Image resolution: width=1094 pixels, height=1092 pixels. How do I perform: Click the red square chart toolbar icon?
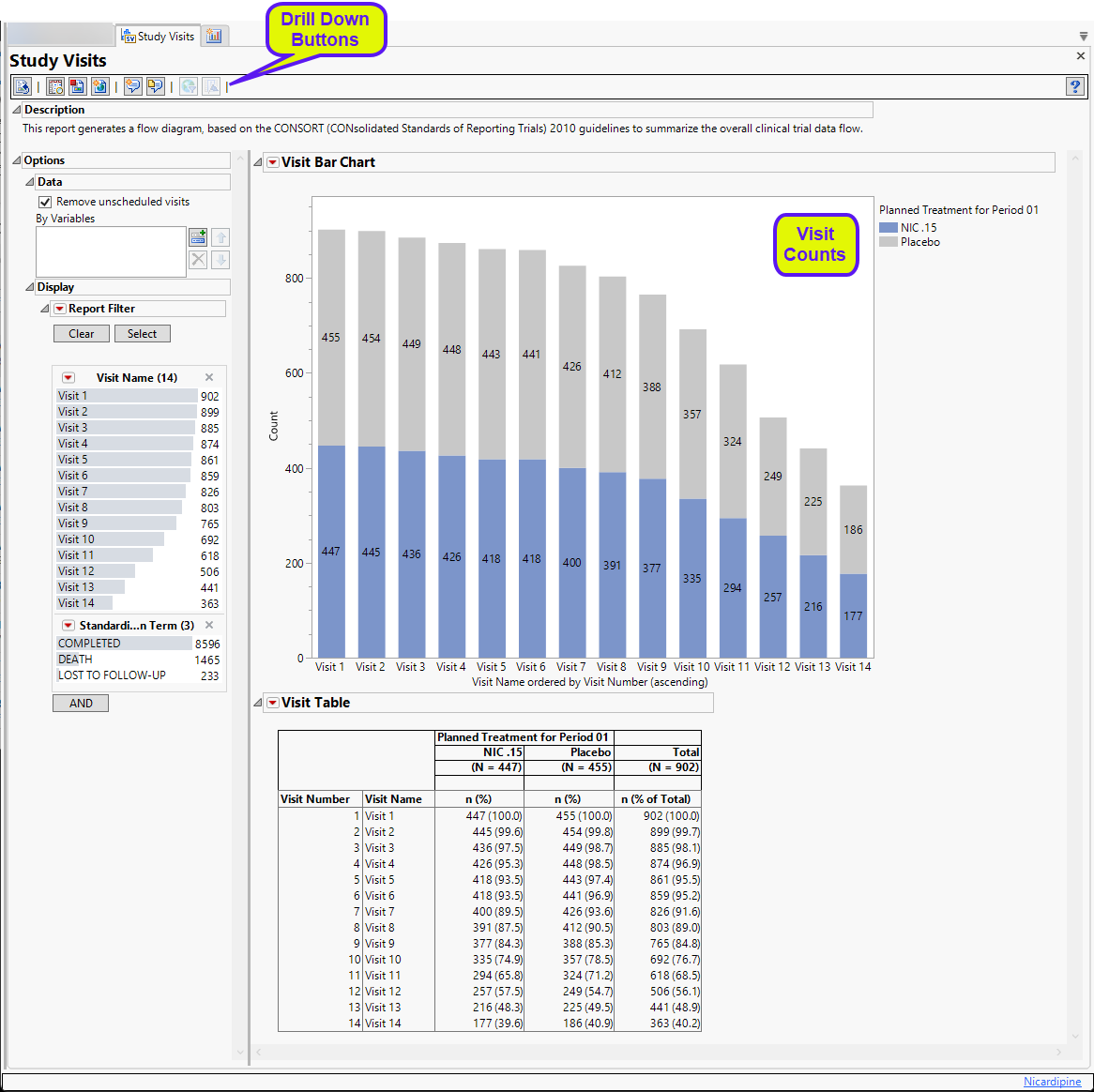click(x=77, y=86)
